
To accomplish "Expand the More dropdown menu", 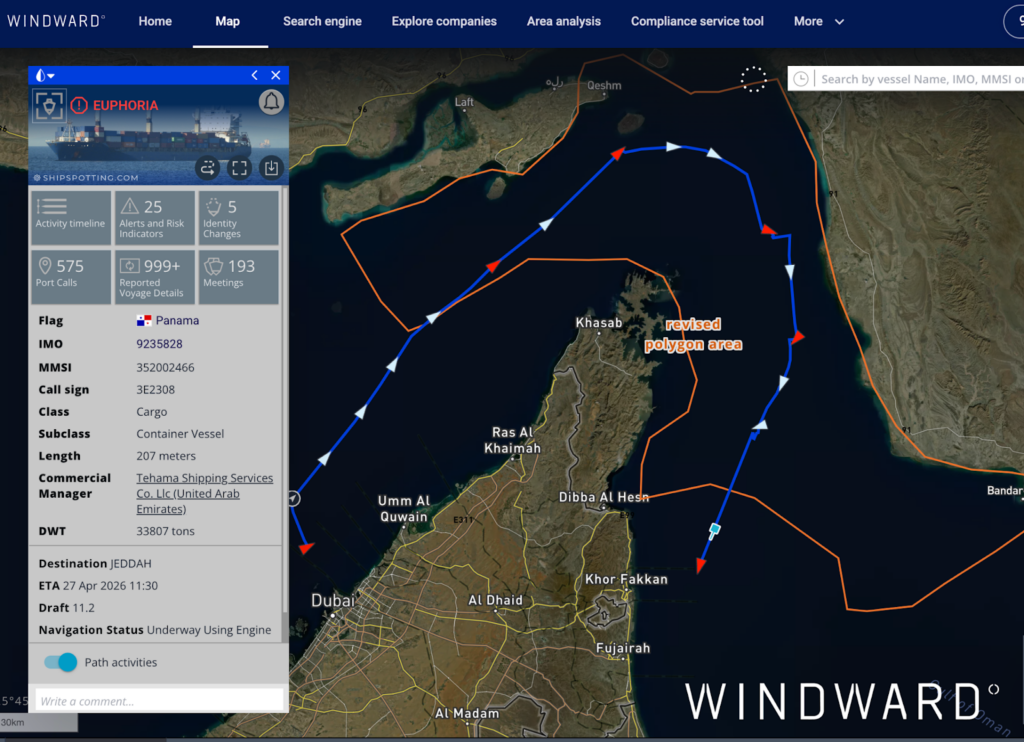I will [x=818, y=22].
